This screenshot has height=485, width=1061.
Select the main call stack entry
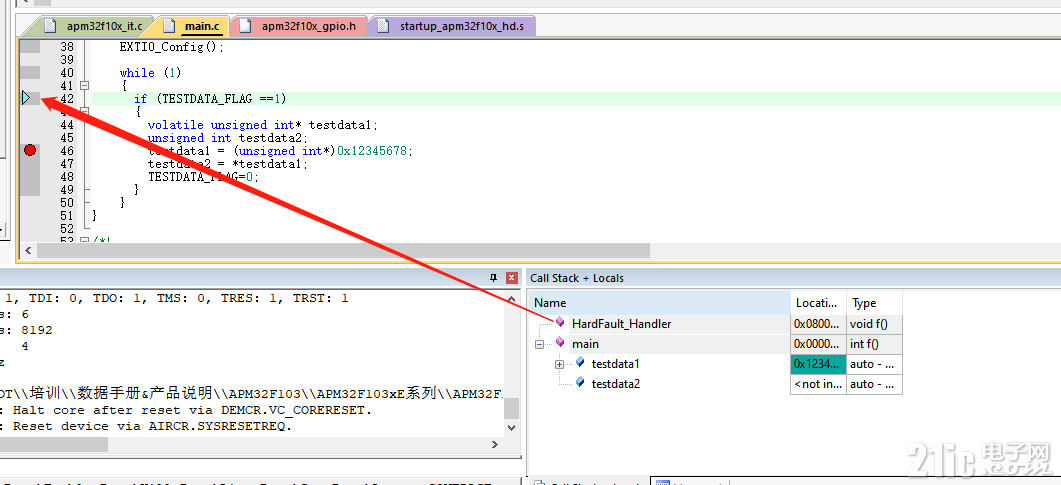pos(585,344)
